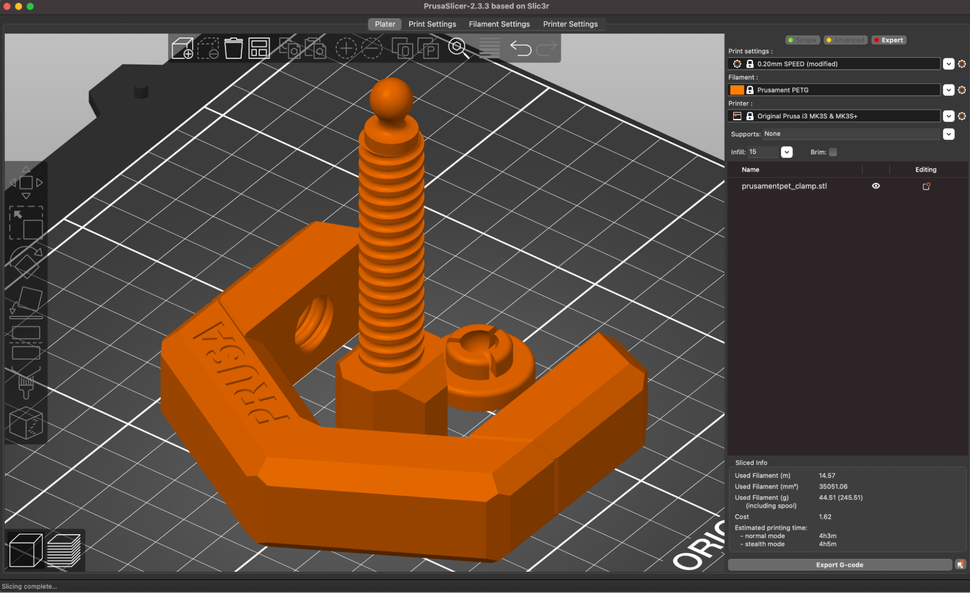Select the Place on face tool
Viewport: 970px width, 593px height.
(25, 305)
